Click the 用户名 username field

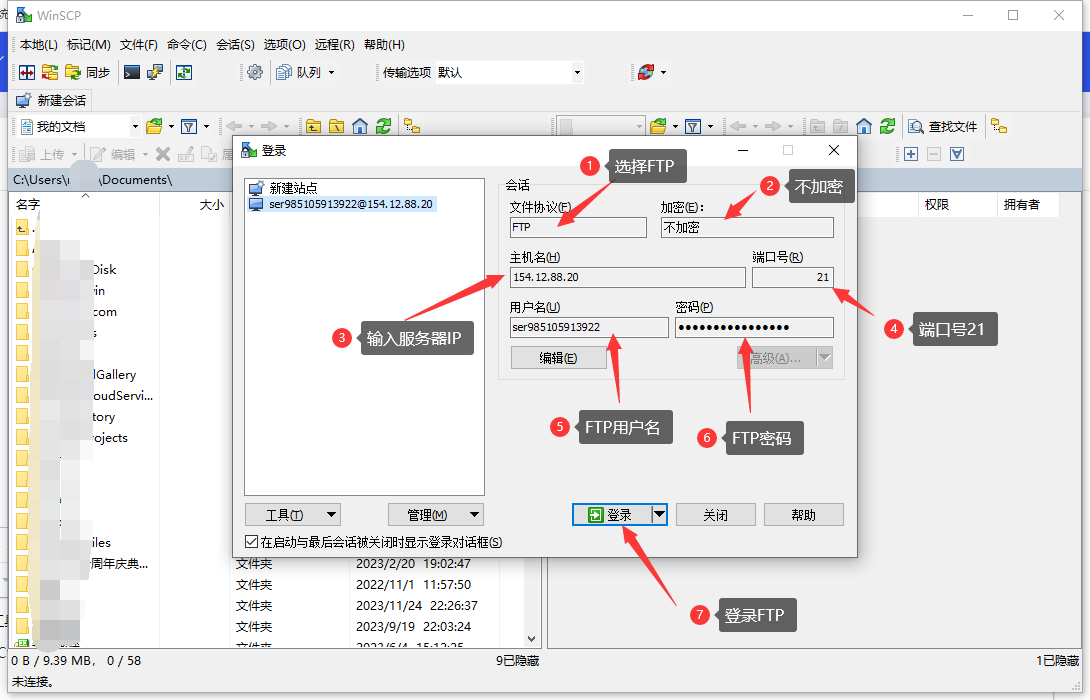coord(589,327)
